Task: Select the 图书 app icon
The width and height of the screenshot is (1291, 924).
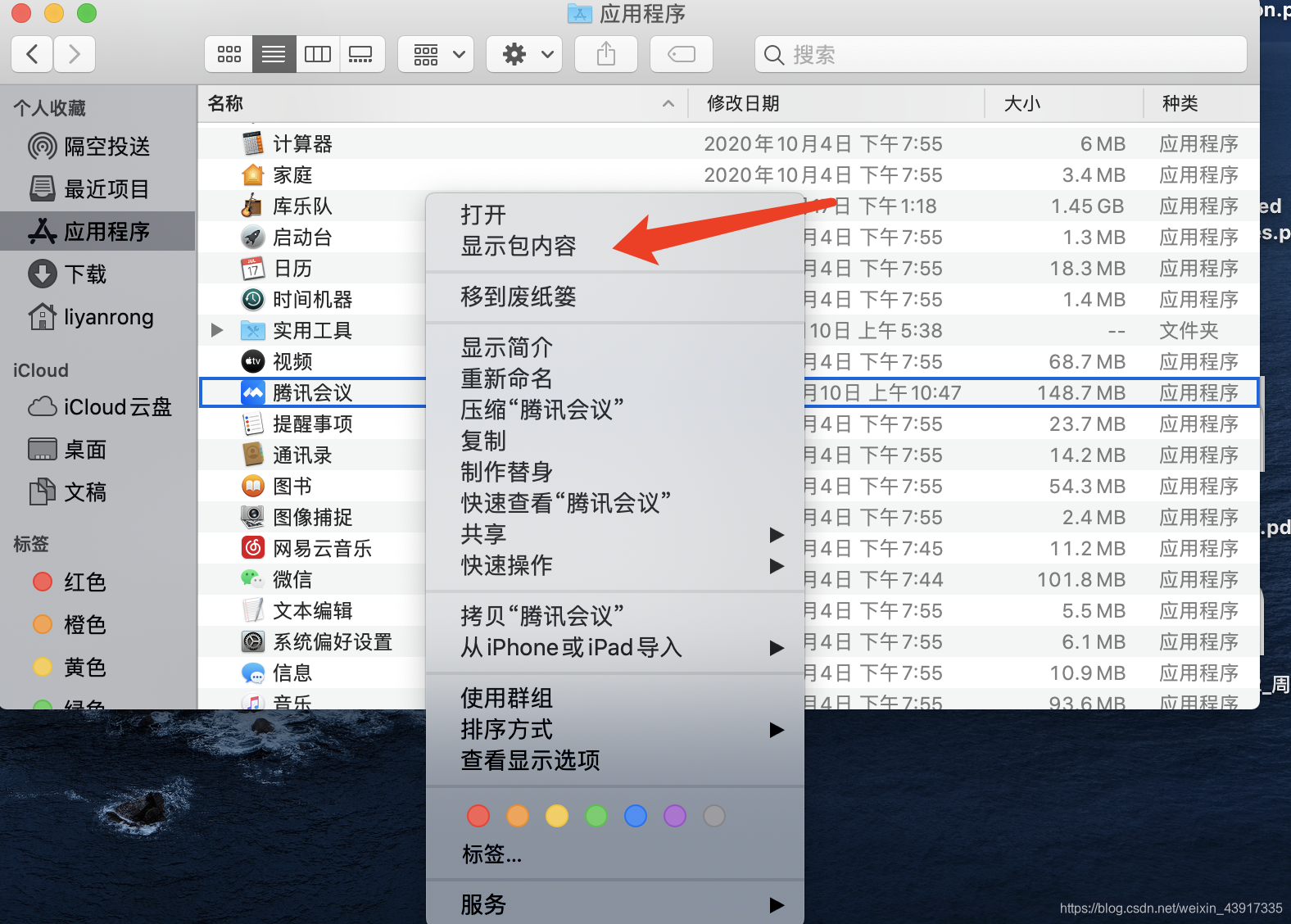Action: (253, 486)
